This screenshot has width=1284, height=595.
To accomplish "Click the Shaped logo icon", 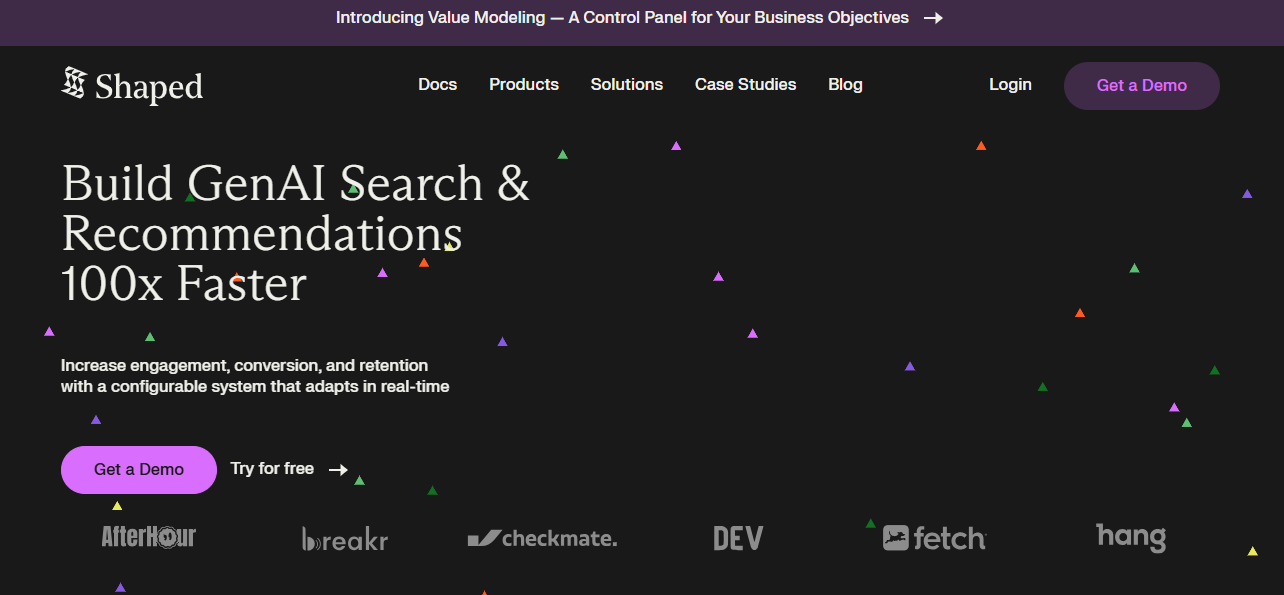I will click(73, 83).
